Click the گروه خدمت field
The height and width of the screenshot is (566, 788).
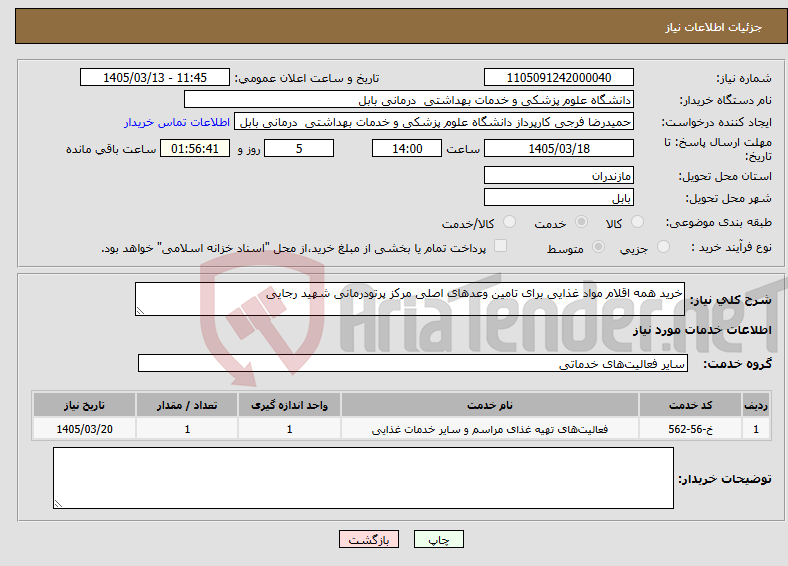(x=413, y=363)
